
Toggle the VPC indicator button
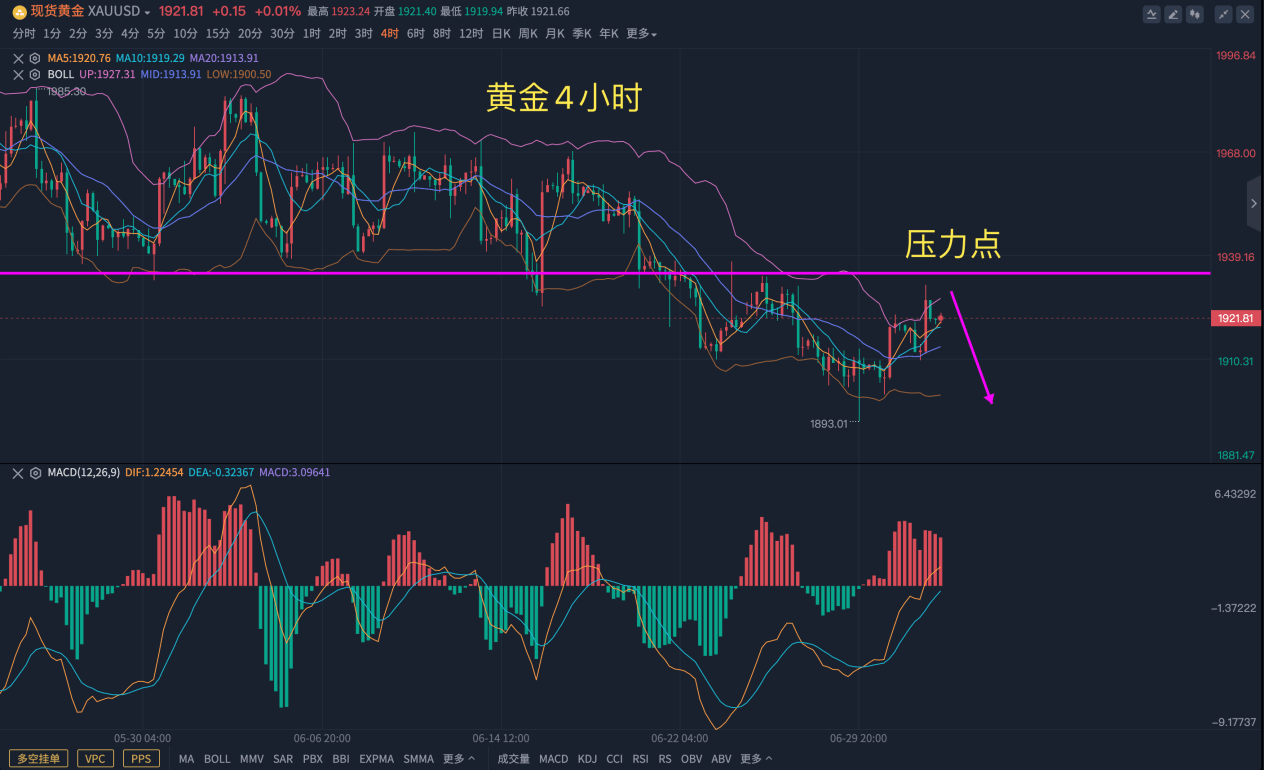95,759
